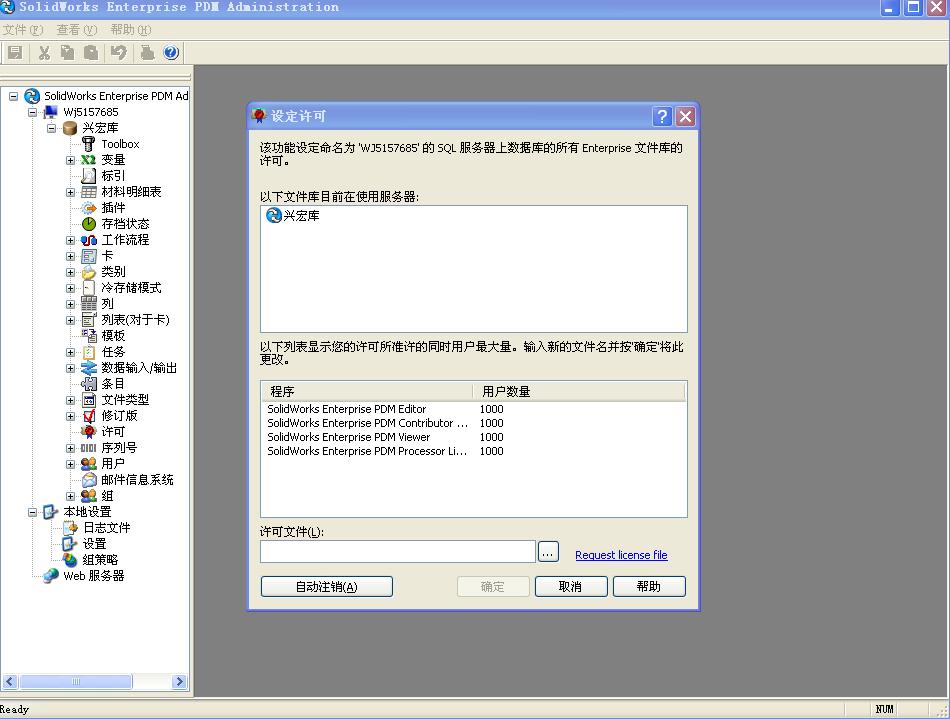Select the 材料明细表 BOM icon
950x719 pixels.
click(x=88, y=192)
